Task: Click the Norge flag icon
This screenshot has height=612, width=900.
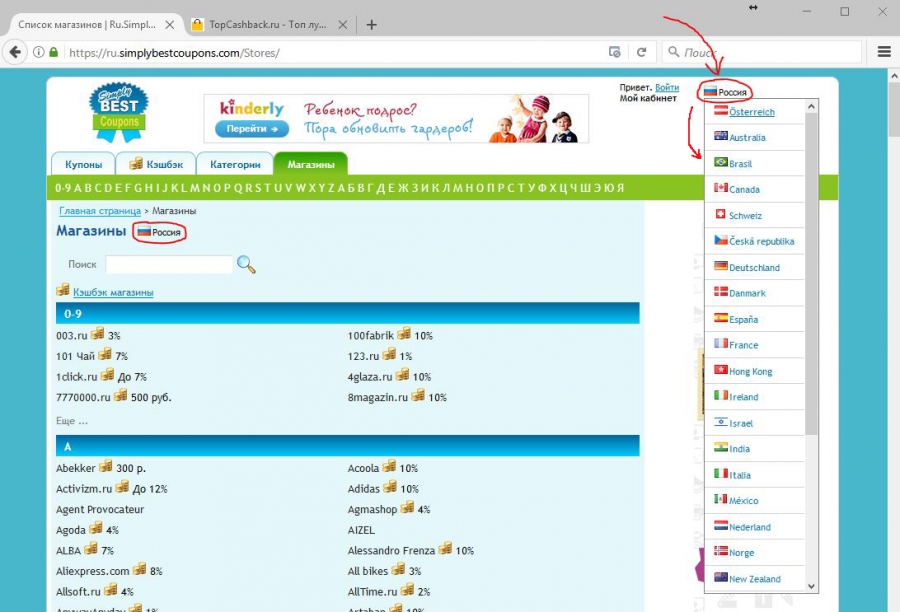Action: click(x=721, y=551)
